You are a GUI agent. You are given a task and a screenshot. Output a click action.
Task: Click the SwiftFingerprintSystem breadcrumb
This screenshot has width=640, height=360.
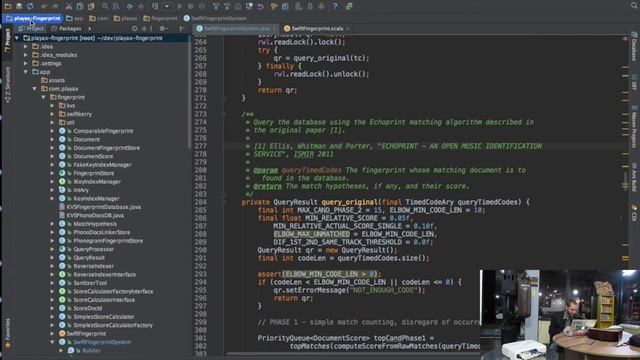215,18
